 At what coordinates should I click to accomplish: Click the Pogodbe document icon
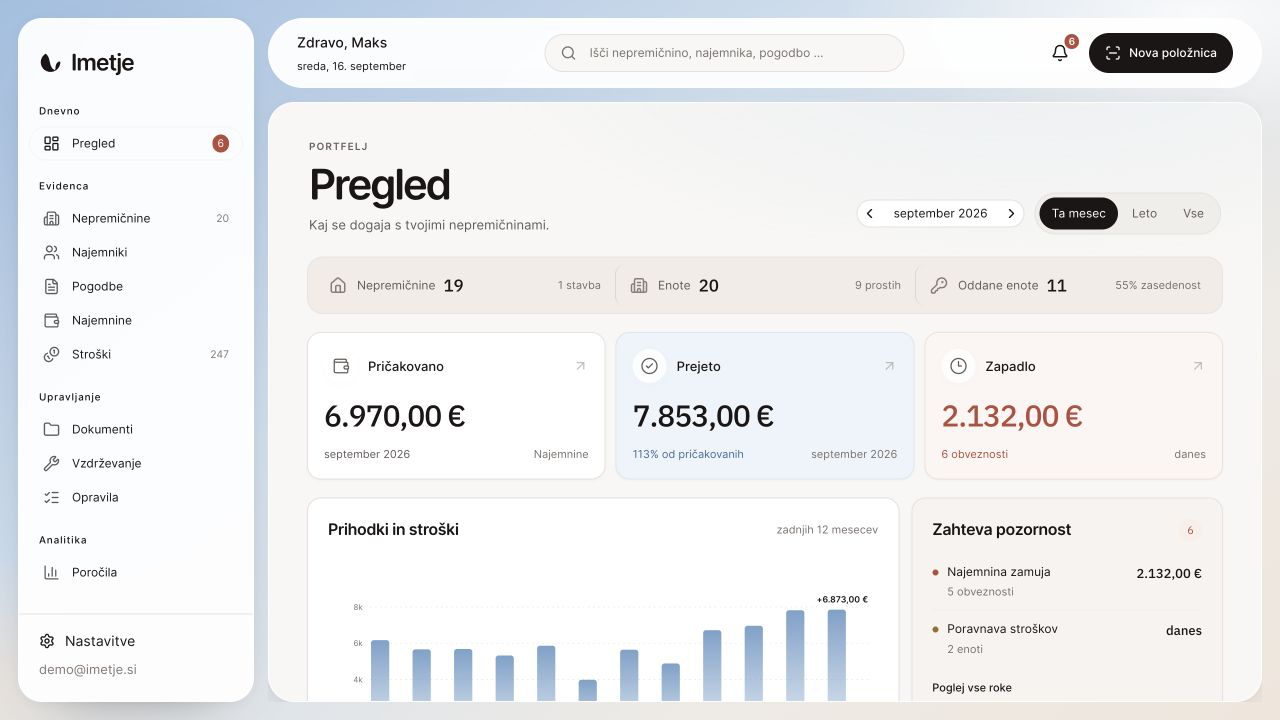coord(52,286)
